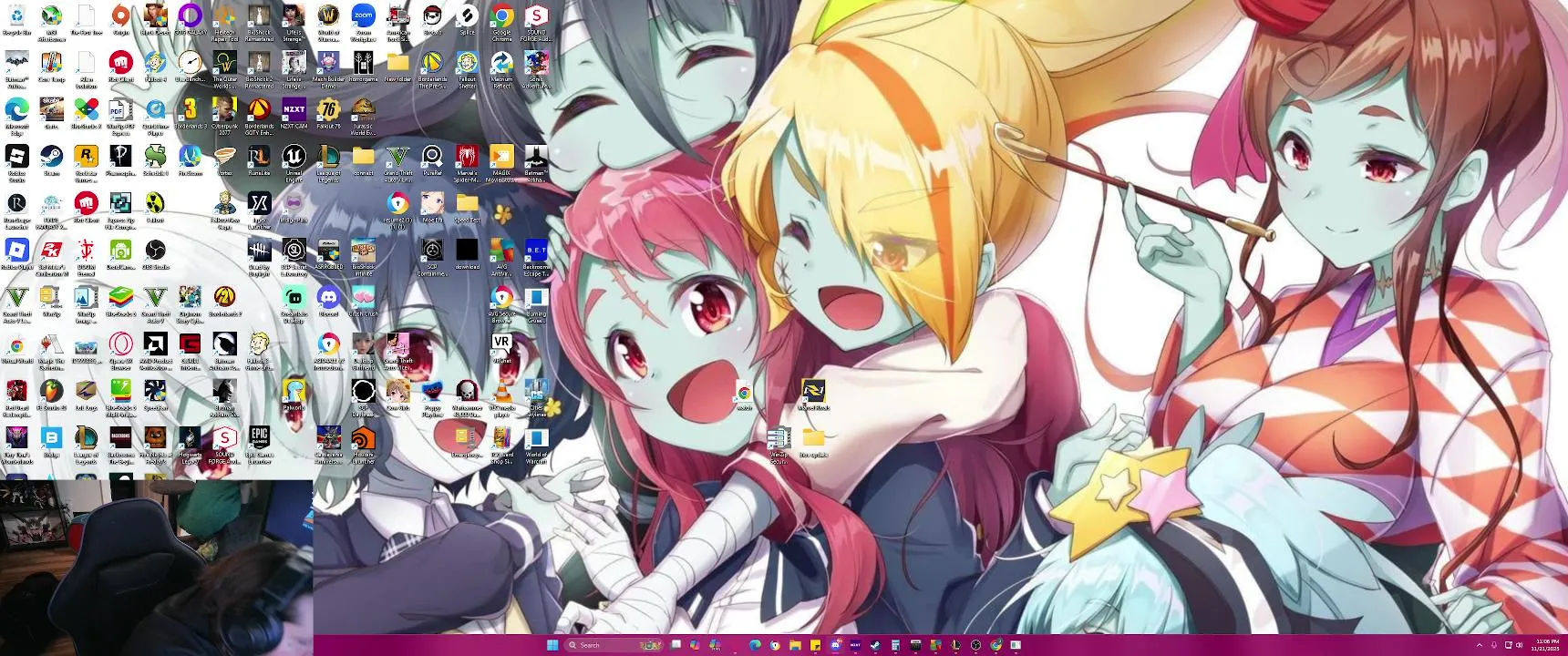
Task: Open Microsoft Edge desktop shortcut
Action: pyautogui.click(x=16, y=116)
